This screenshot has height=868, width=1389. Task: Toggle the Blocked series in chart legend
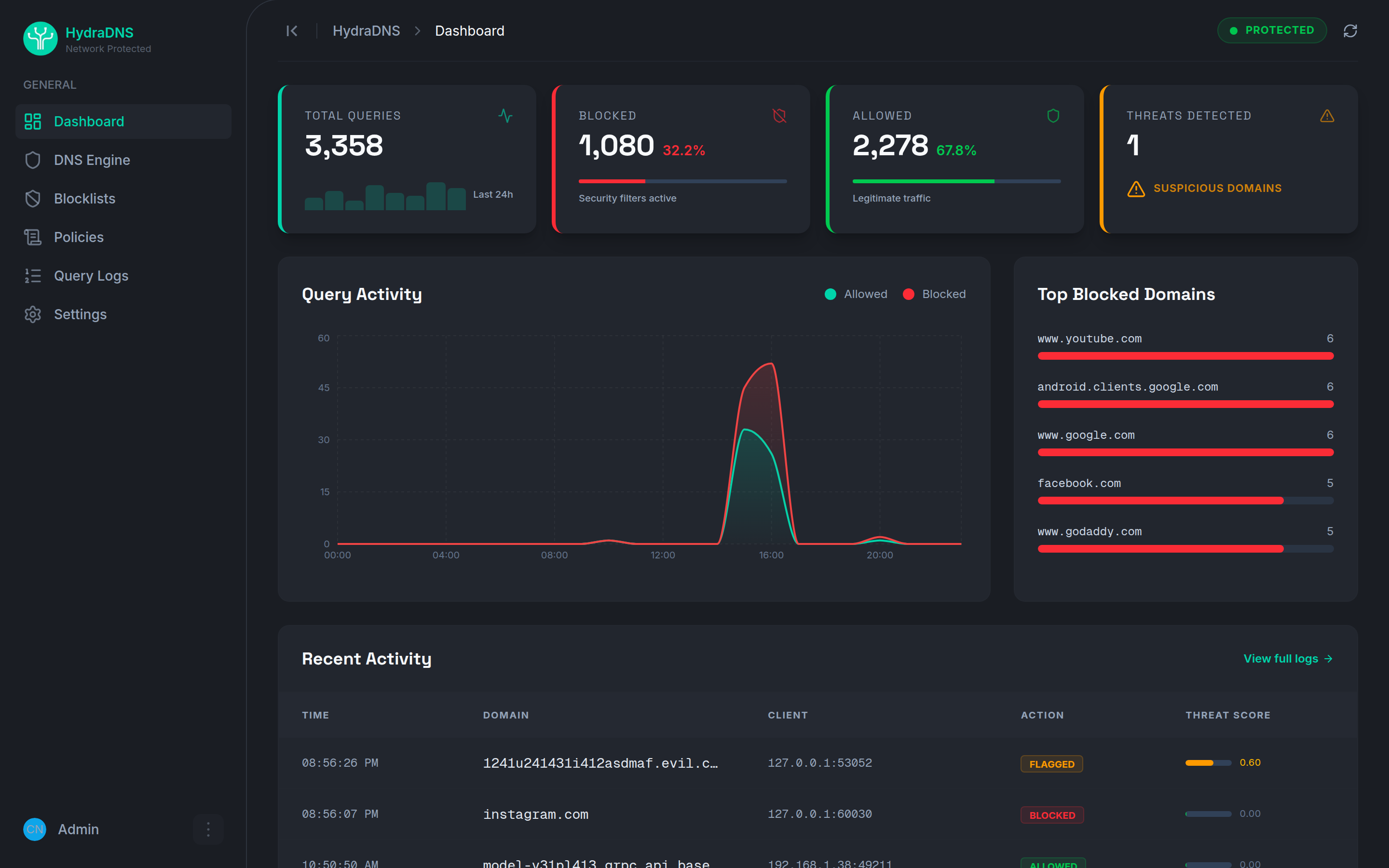[934, 294]
